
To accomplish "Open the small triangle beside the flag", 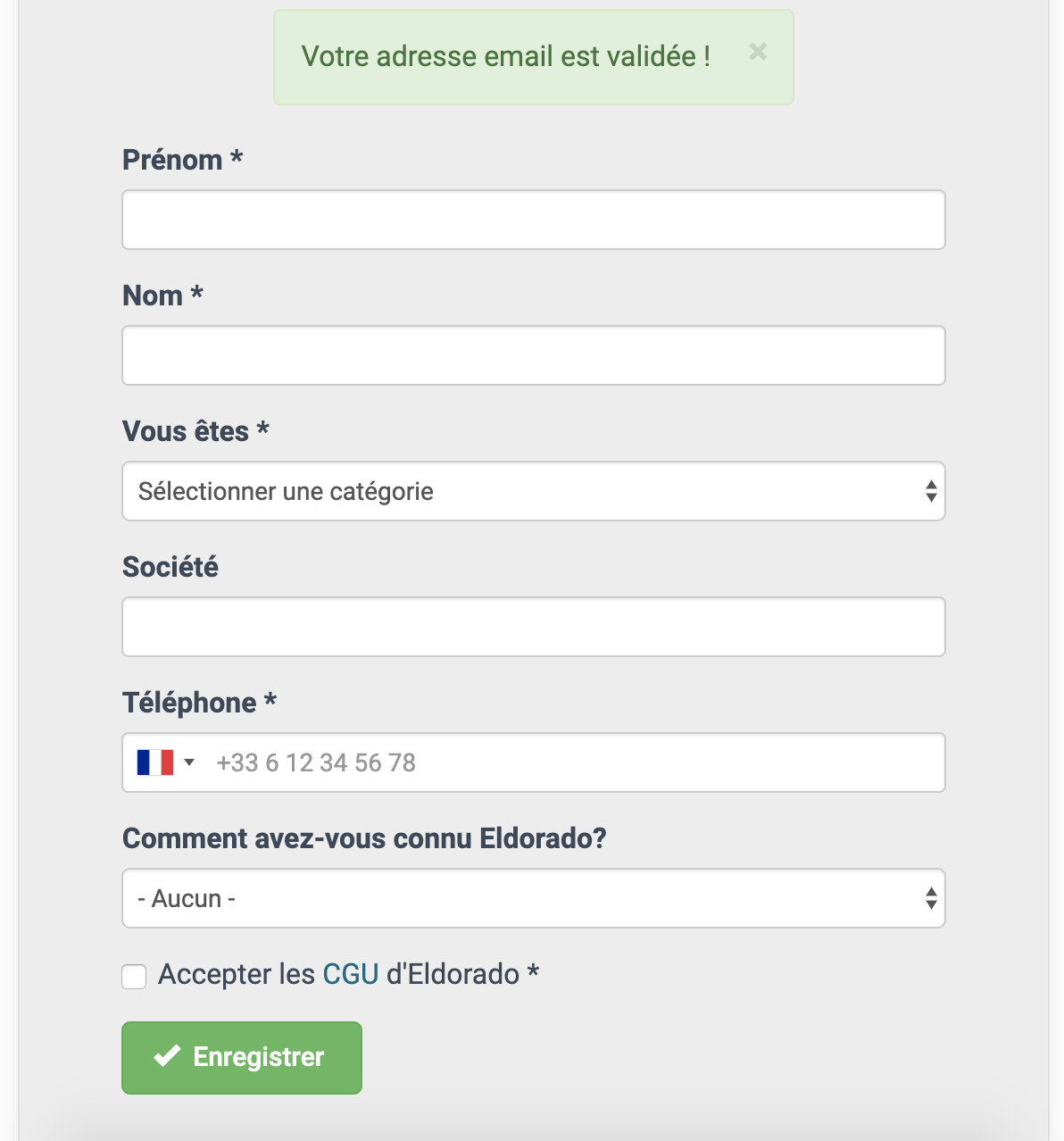I will point(189,762).
